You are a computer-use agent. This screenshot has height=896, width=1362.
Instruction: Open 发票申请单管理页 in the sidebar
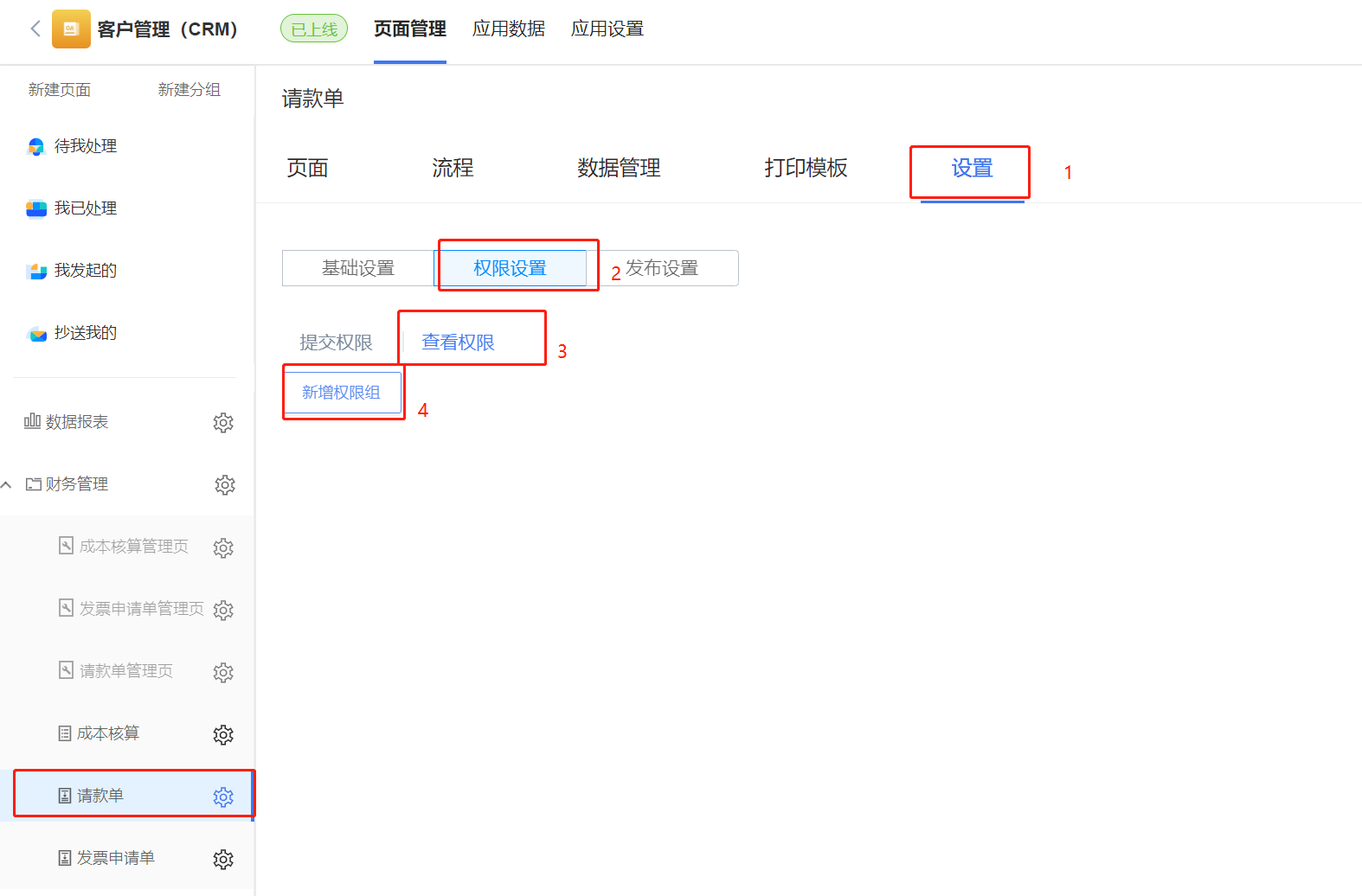pyautogui.click(x=142, y=609)
